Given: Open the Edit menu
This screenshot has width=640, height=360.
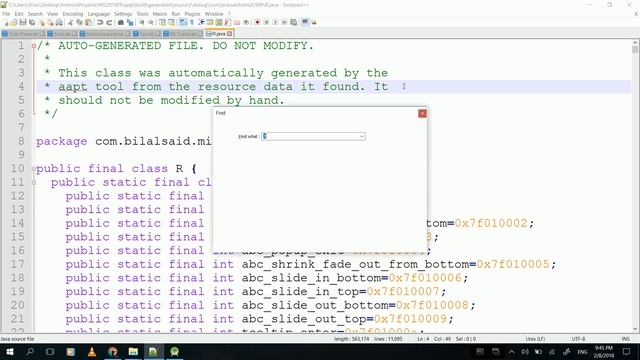Looking at the screenshot, I should pos(19,14).
